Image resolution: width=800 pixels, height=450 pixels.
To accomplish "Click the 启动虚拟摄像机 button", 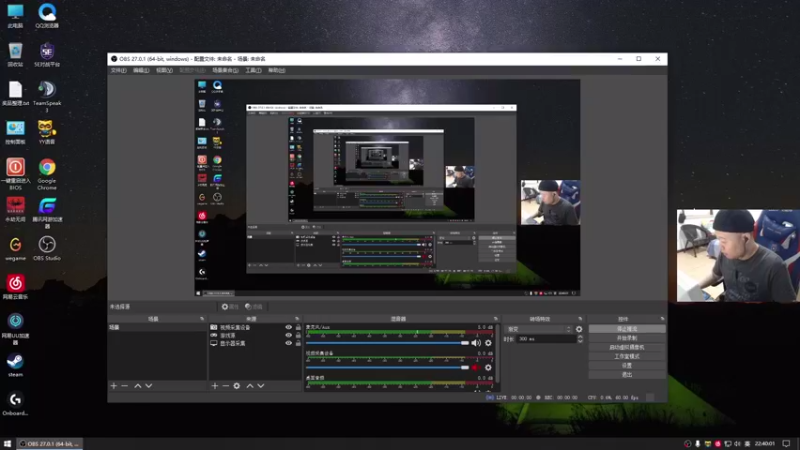I will point(627,347).
